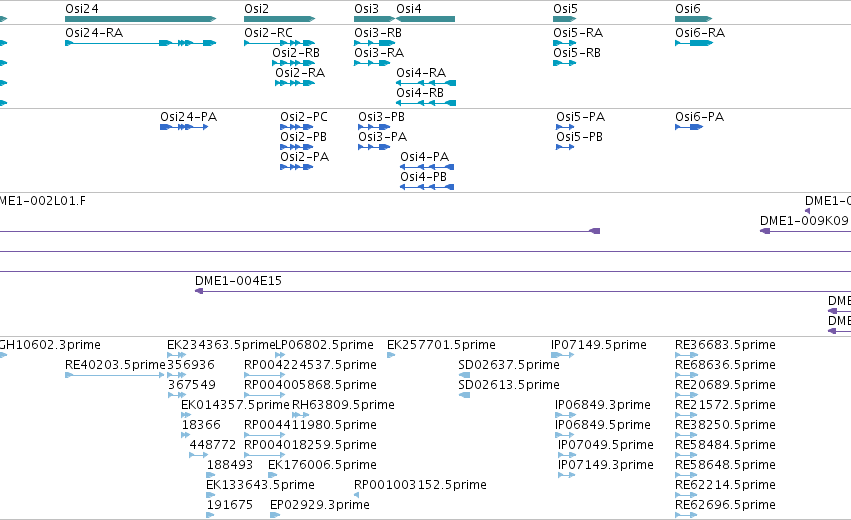Open protein Osi5-PA
The image size is (851, 520).
pyautogui.click(x=581, y=117)
